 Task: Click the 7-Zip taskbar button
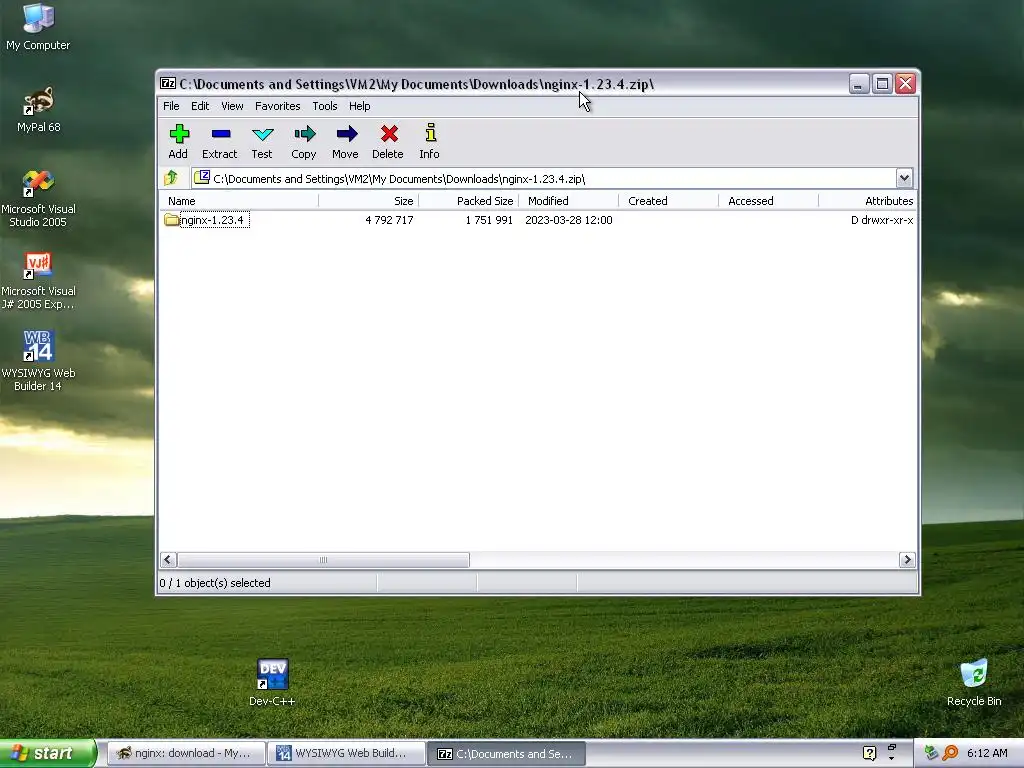506,753
